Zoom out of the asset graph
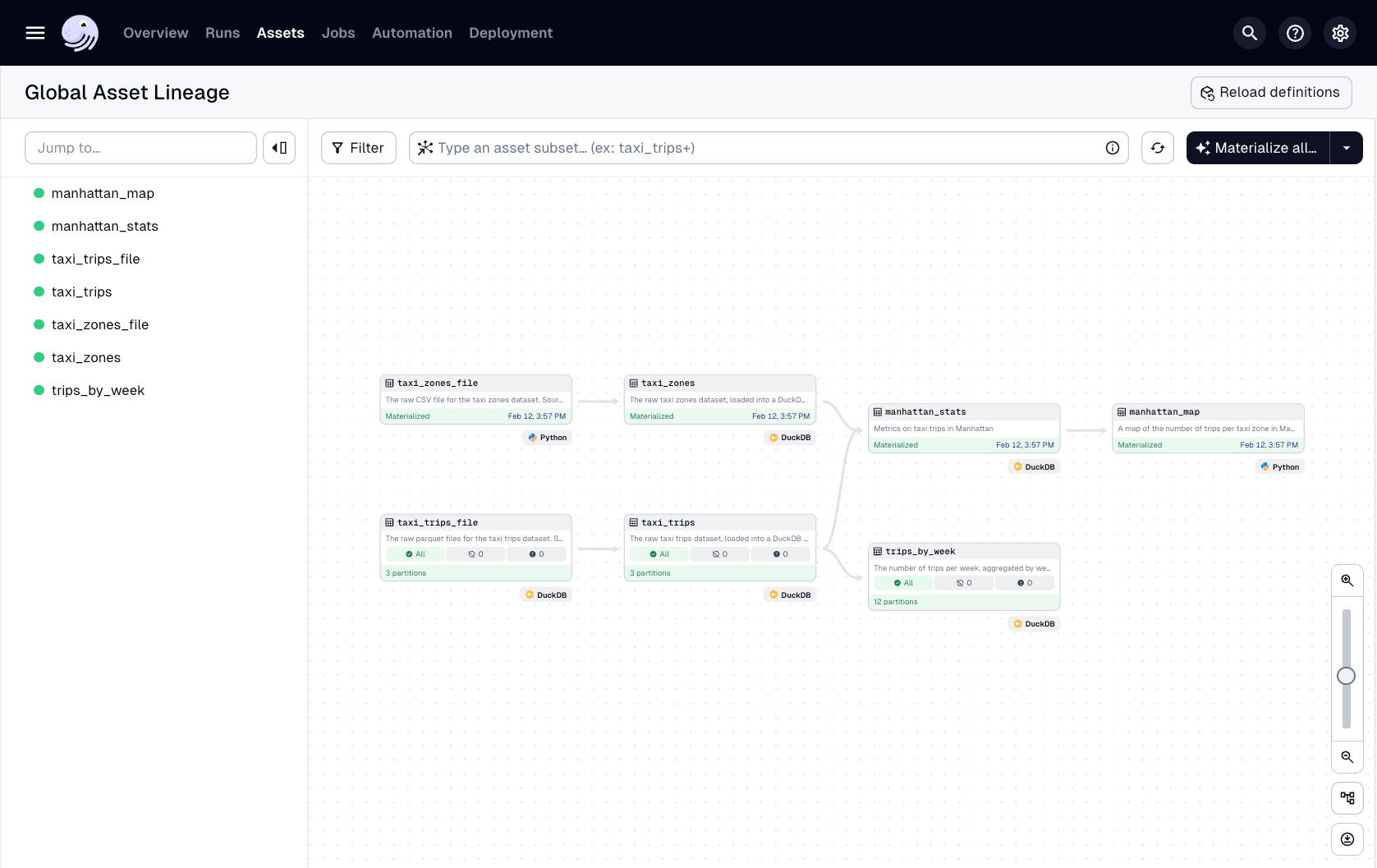Image resolution: width=1377 pixels, height=868 pixels. pyautogui.click(x=1347, y=757)
